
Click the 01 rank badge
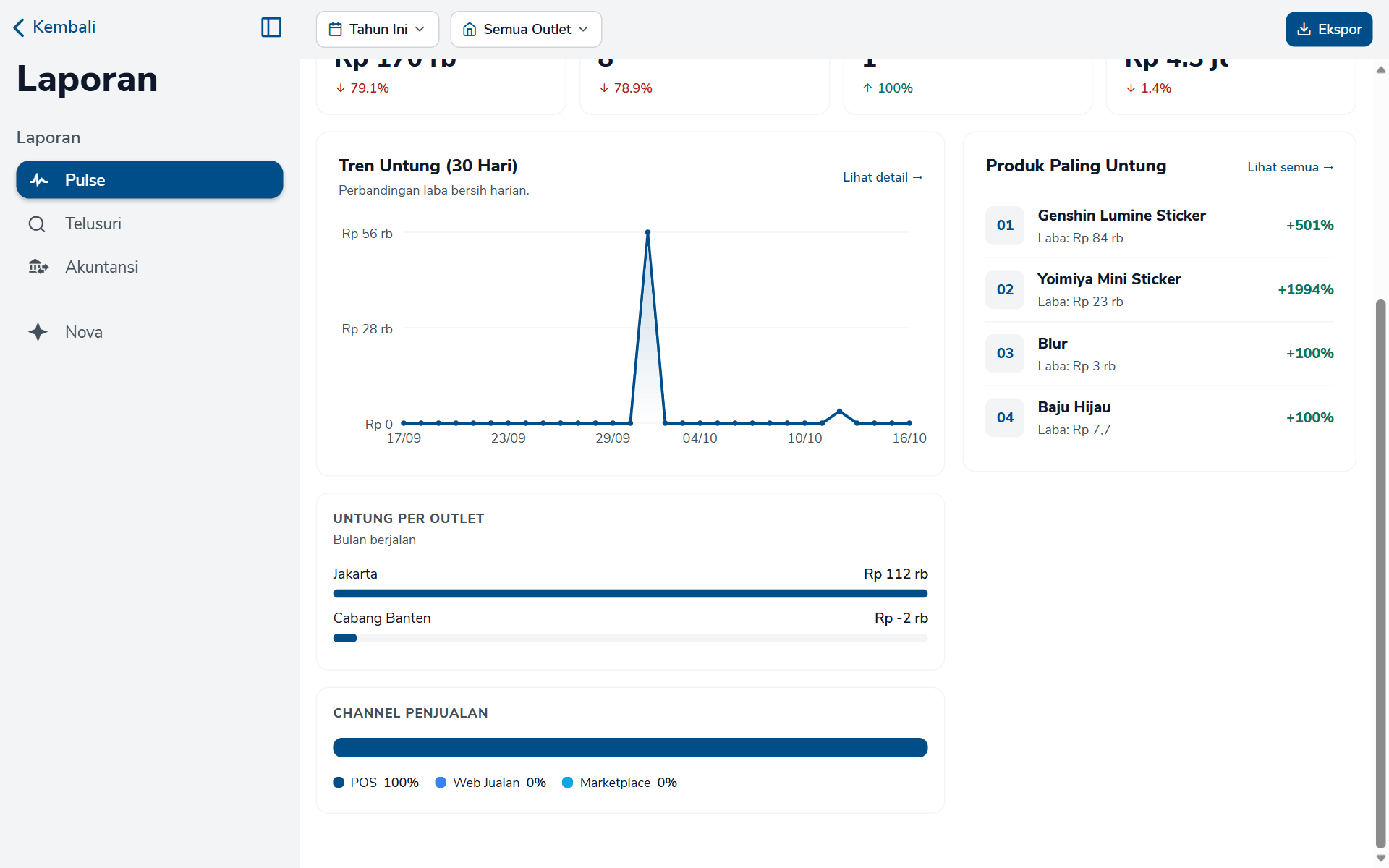pos(1005,226)
